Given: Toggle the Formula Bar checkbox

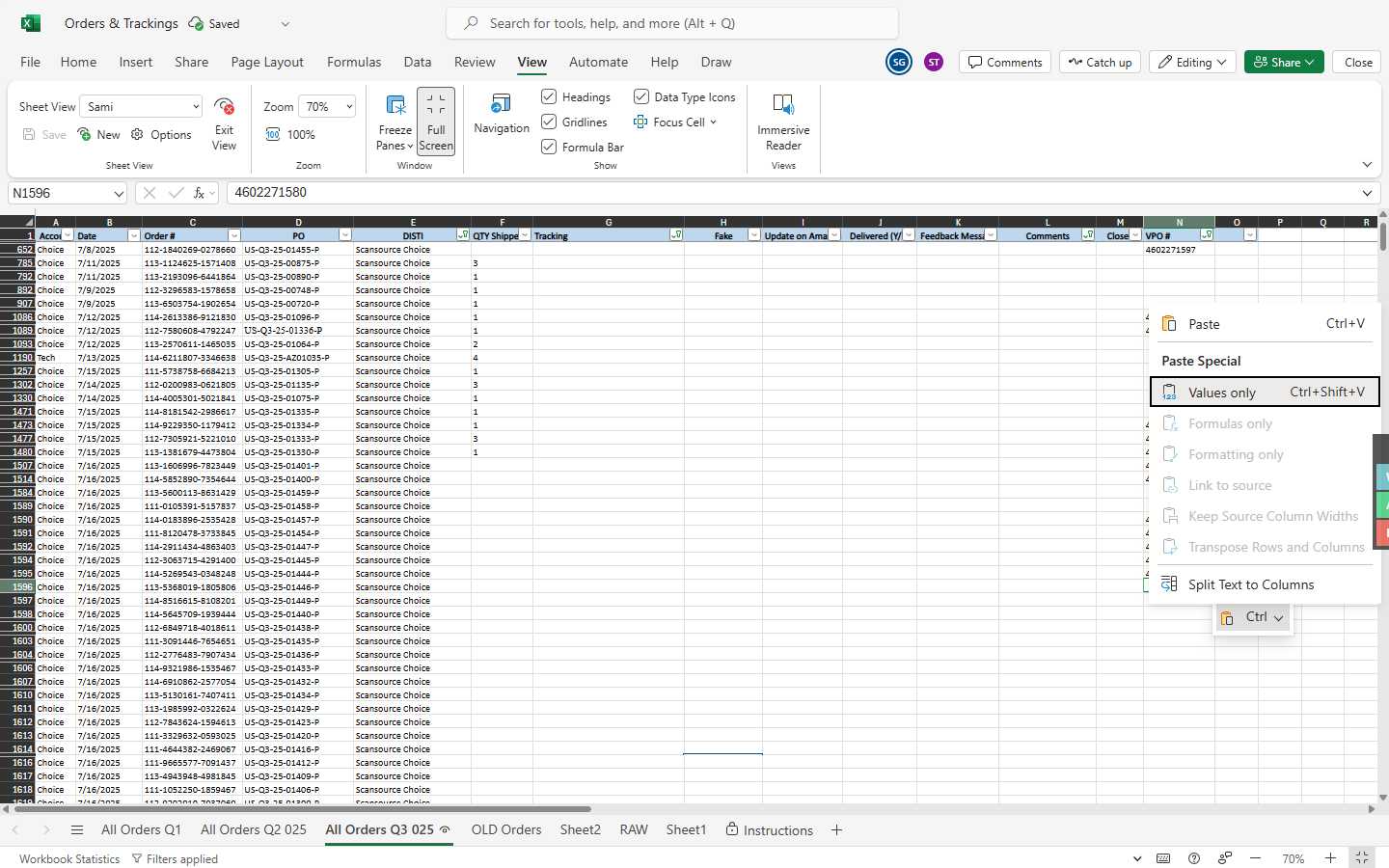Looking at the screenshot, I should click(x=549, y=147).
